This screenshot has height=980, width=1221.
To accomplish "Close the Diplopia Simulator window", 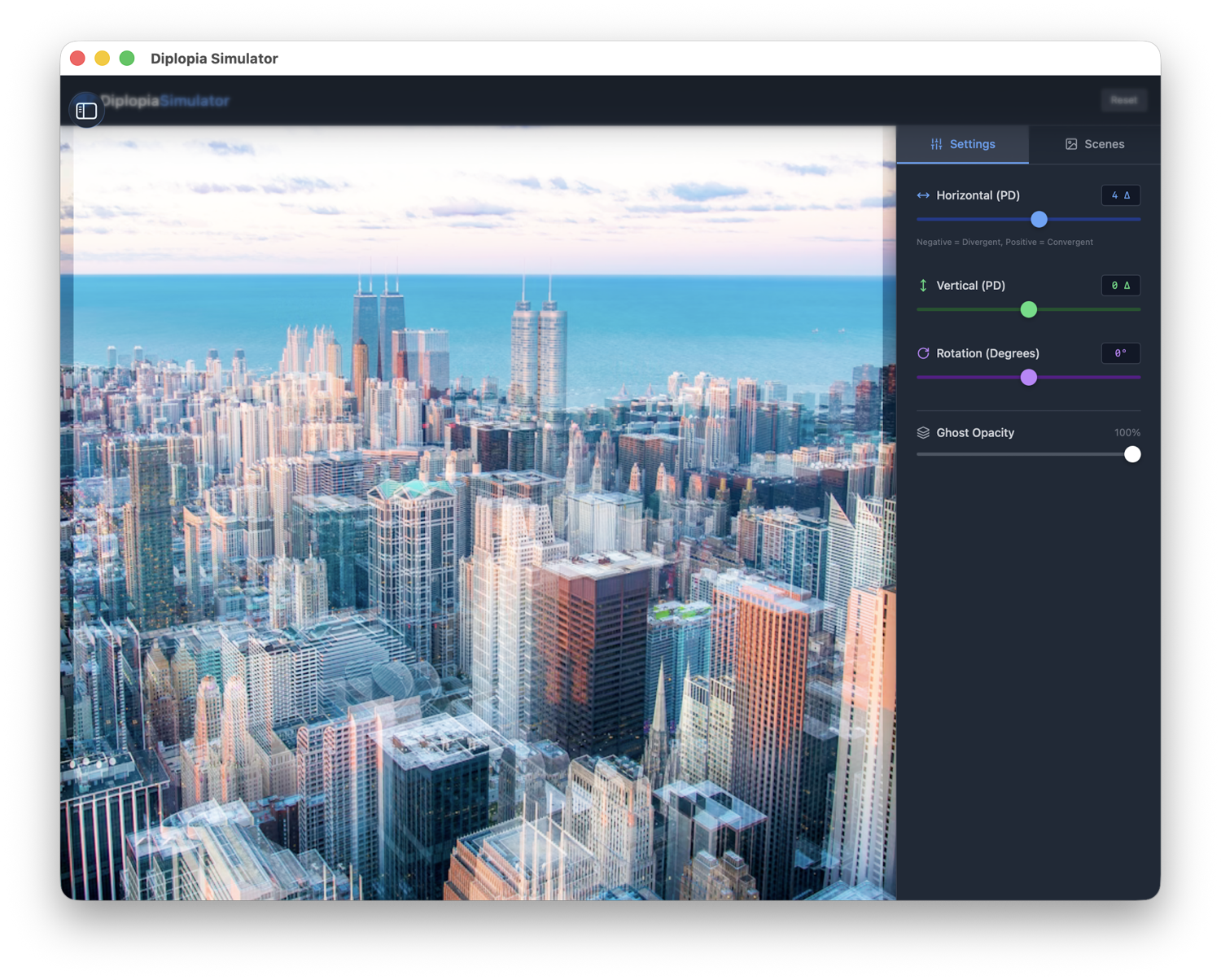I will pos(78,59).
